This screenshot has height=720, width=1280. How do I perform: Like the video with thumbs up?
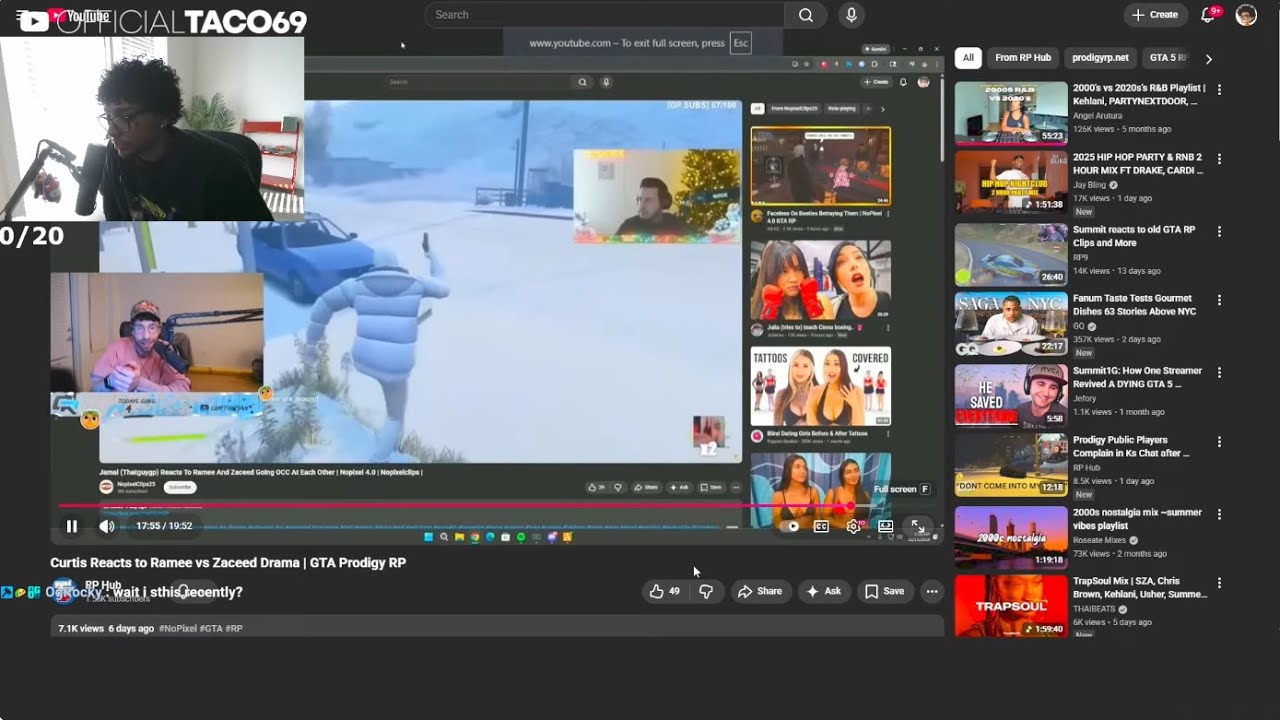point(665,591)
